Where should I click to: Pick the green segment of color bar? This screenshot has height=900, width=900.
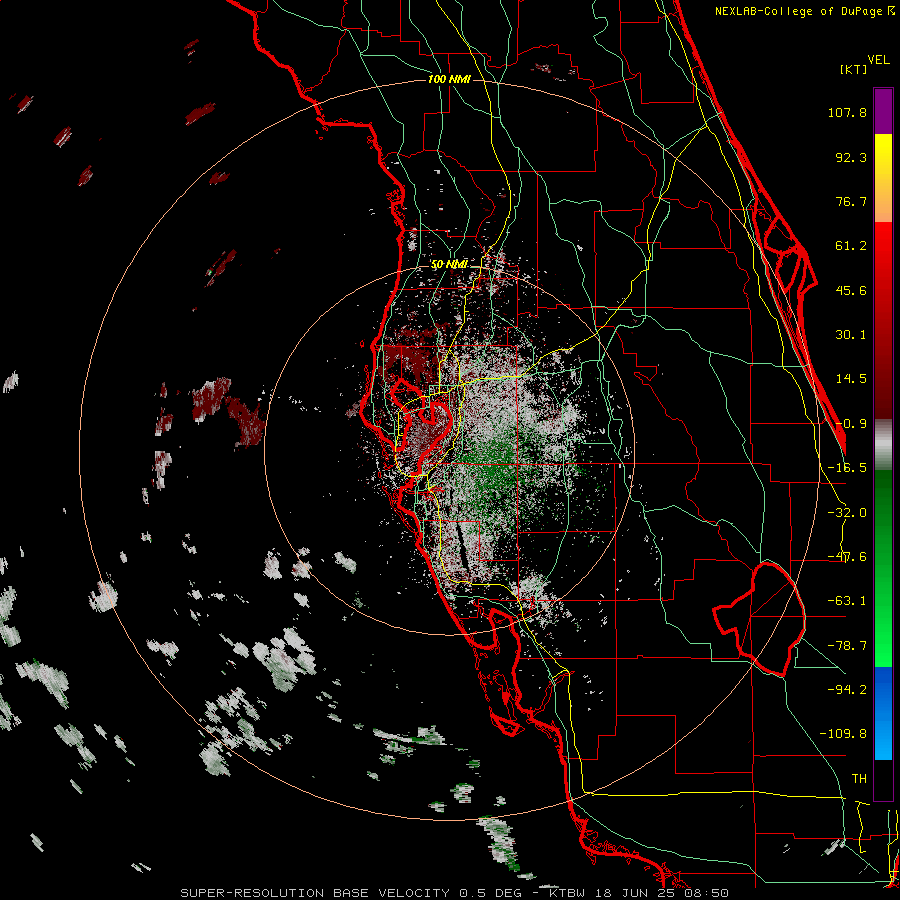click(x=883, y=568)
